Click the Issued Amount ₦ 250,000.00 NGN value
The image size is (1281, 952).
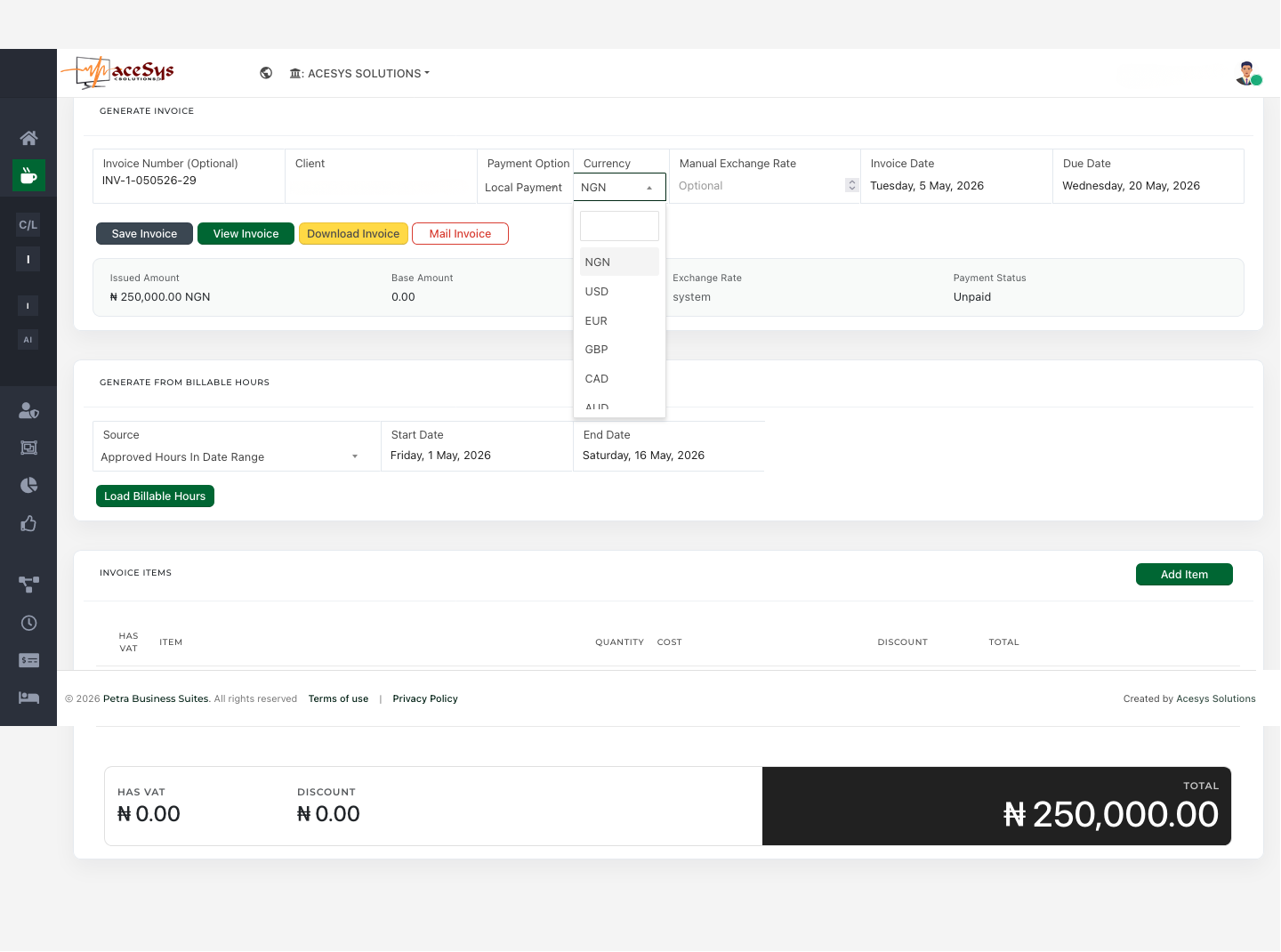point(160,297)
